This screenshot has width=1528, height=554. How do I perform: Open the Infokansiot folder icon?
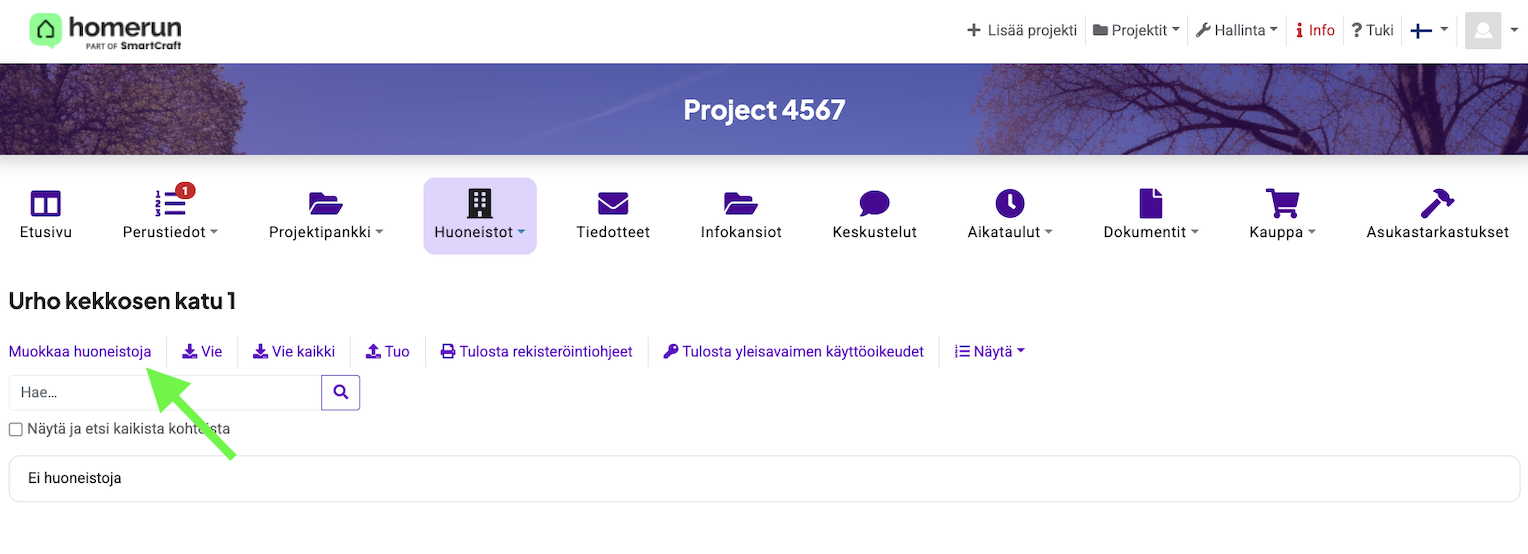741,204
